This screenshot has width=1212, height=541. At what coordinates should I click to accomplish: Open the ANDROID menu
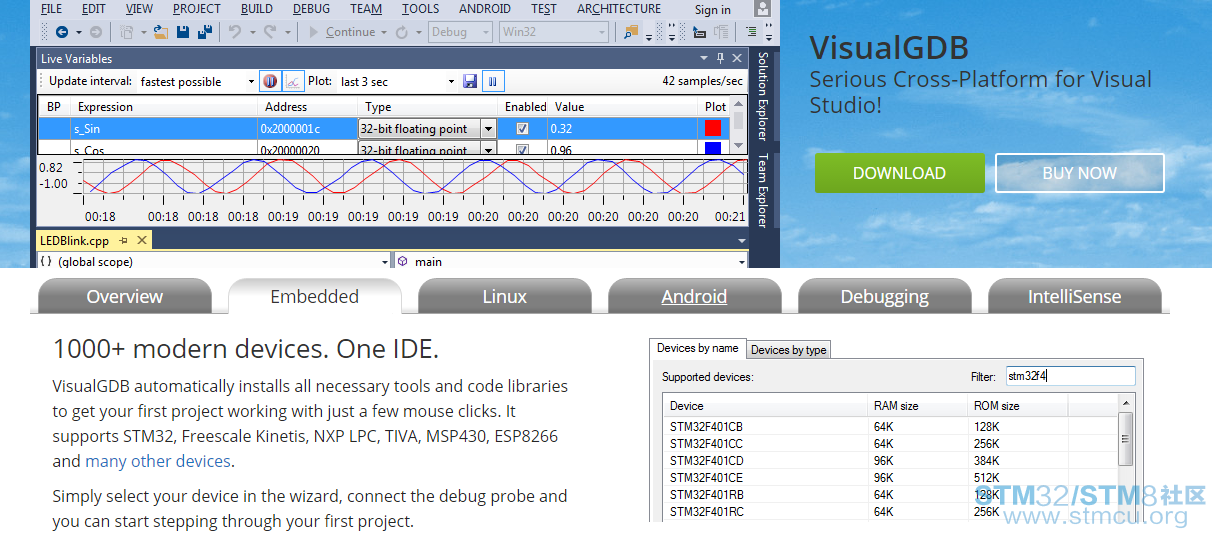click(x=485, y=9)
